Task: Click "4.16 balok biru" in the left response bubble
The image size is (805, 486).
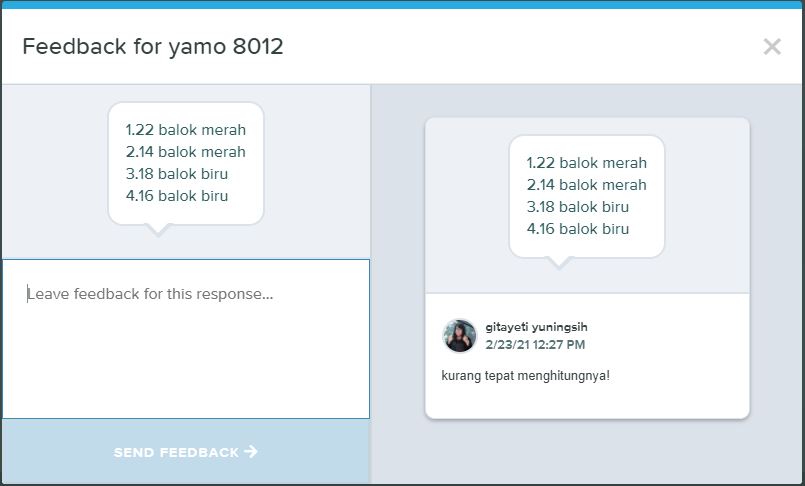Action: pos(177,196)
